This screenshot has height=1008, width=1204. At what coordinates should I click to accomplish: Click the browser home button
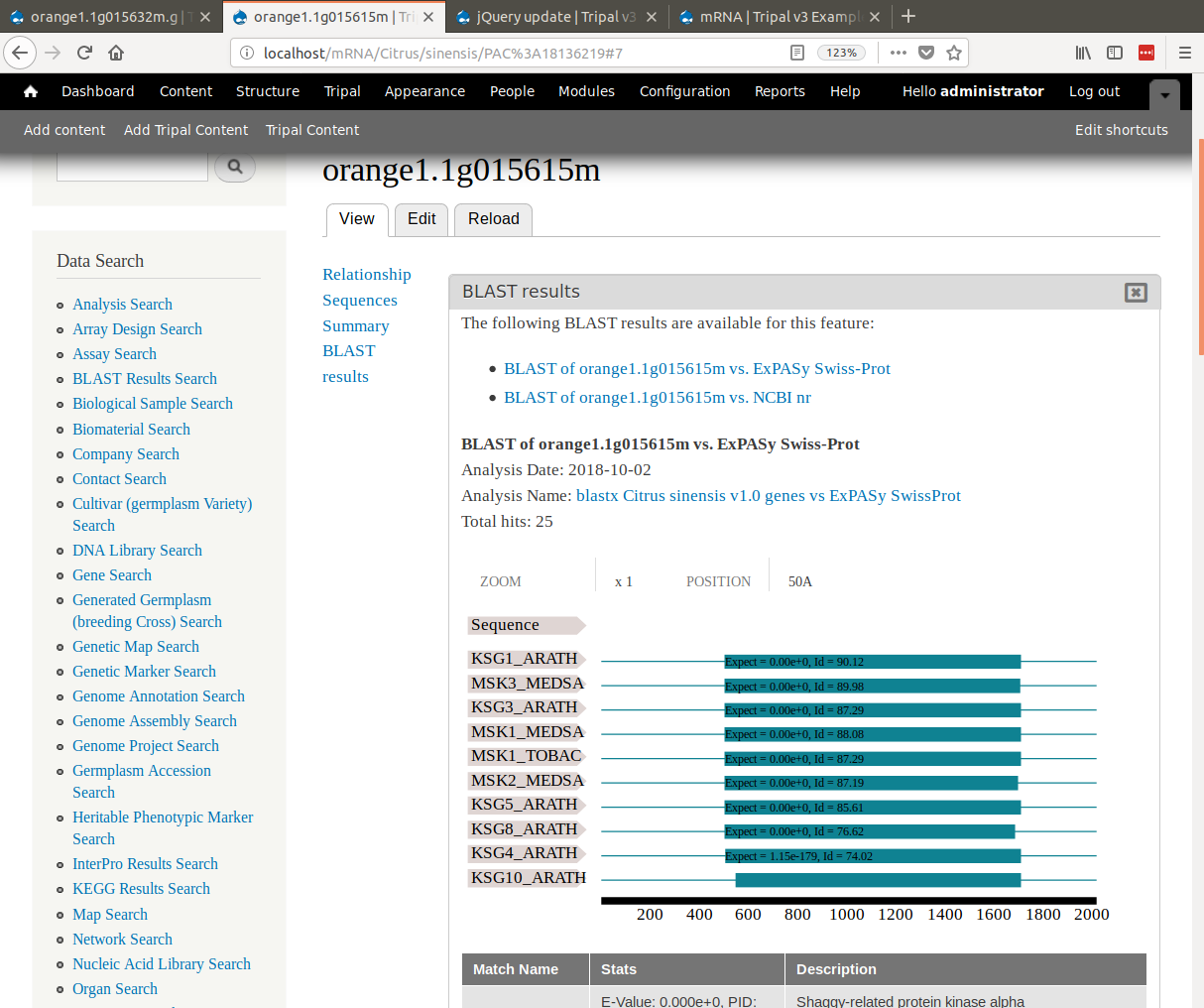(x=116, y=53)
